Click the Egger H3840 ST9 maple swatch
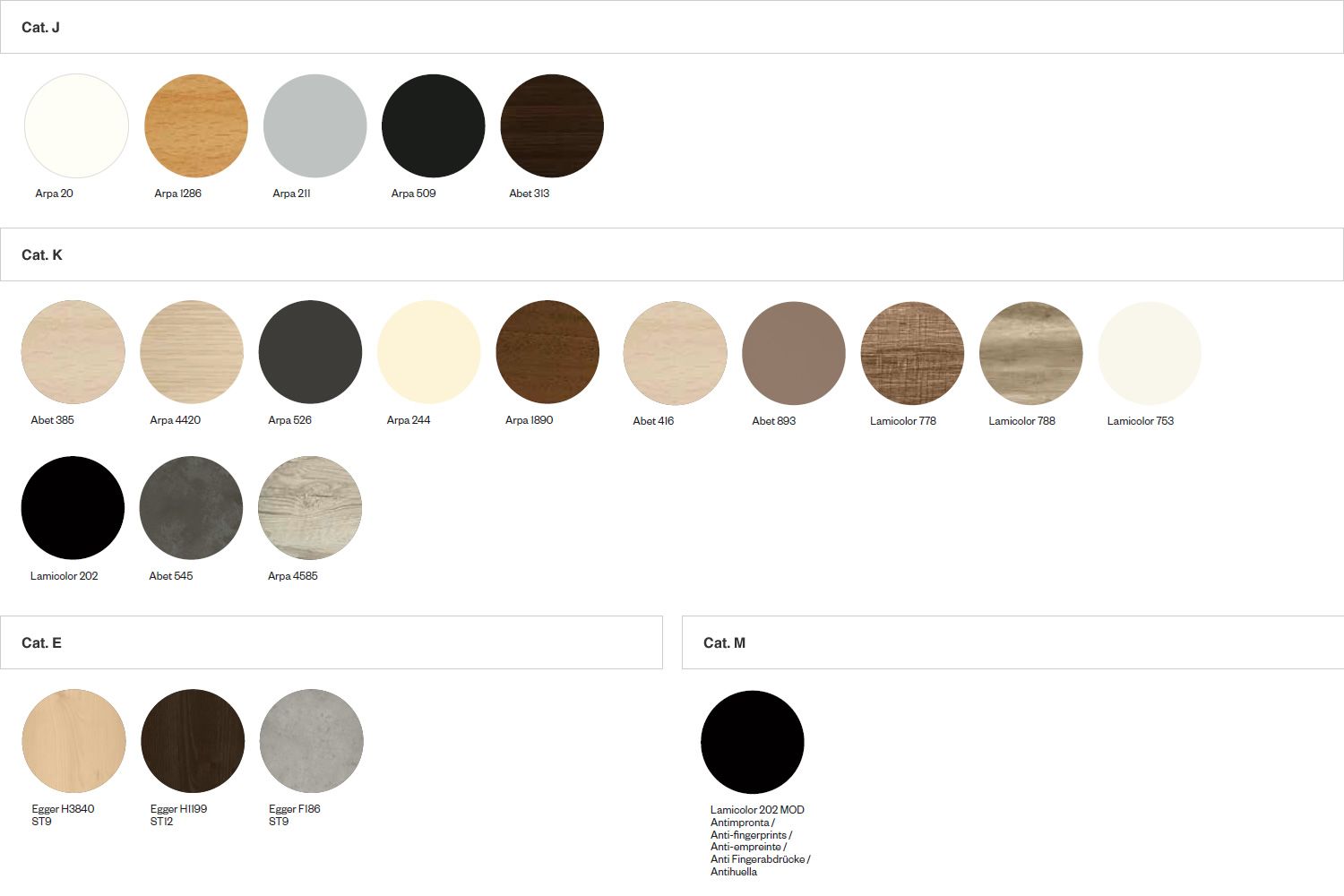The image size is (1344, 896). point(73,741)
